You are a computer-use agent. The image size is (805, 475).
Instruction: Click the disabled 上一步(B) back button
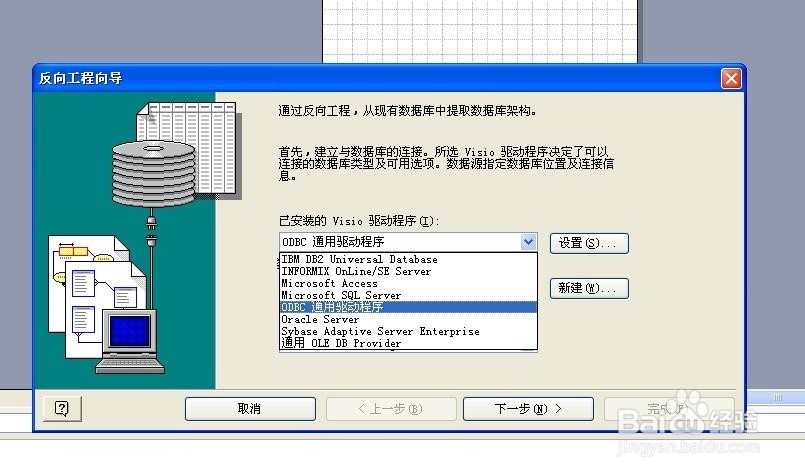tap(391, 409)
